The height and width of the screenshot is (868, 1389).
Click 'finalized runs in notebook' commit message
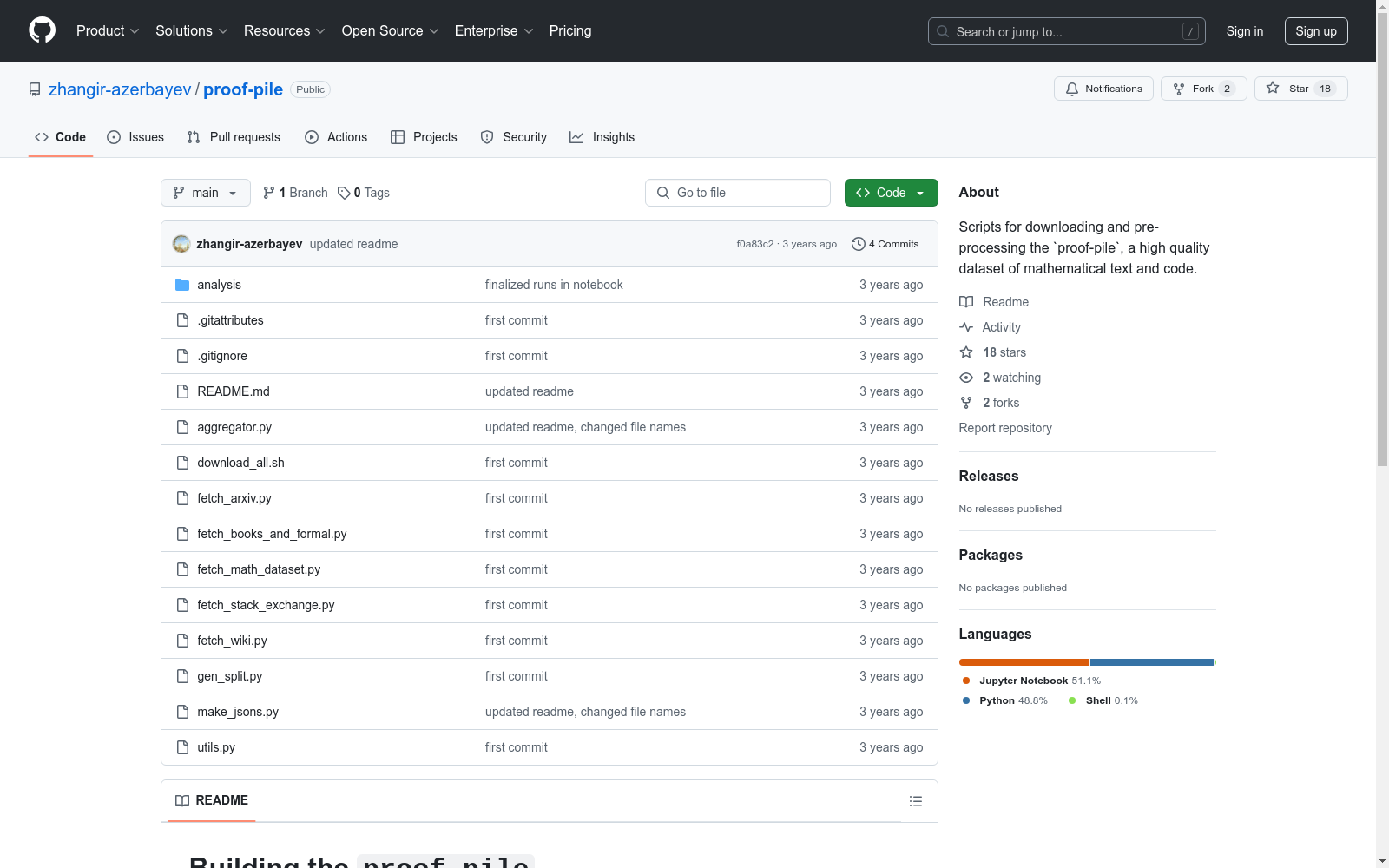[554, 285]
